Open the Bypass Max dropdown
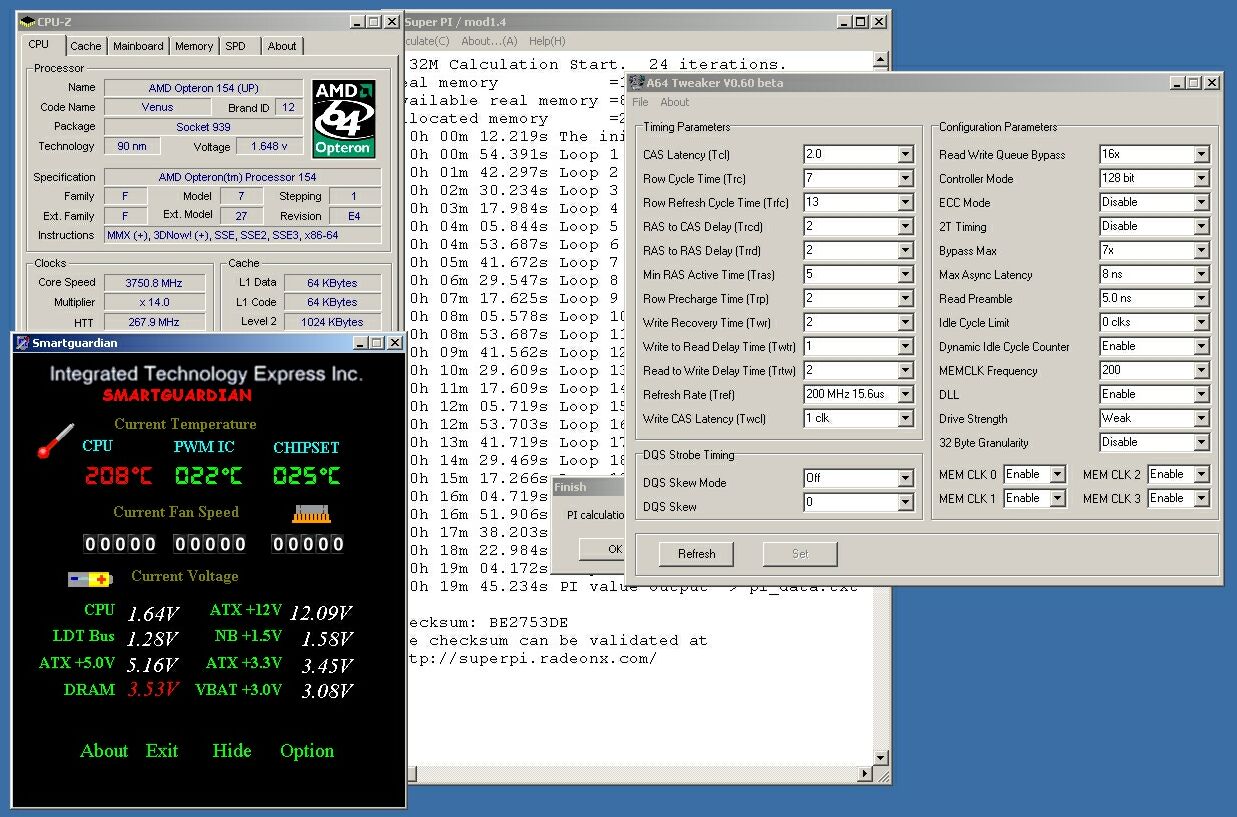This screenshot has width=1237, height=817. point(1201,251)
